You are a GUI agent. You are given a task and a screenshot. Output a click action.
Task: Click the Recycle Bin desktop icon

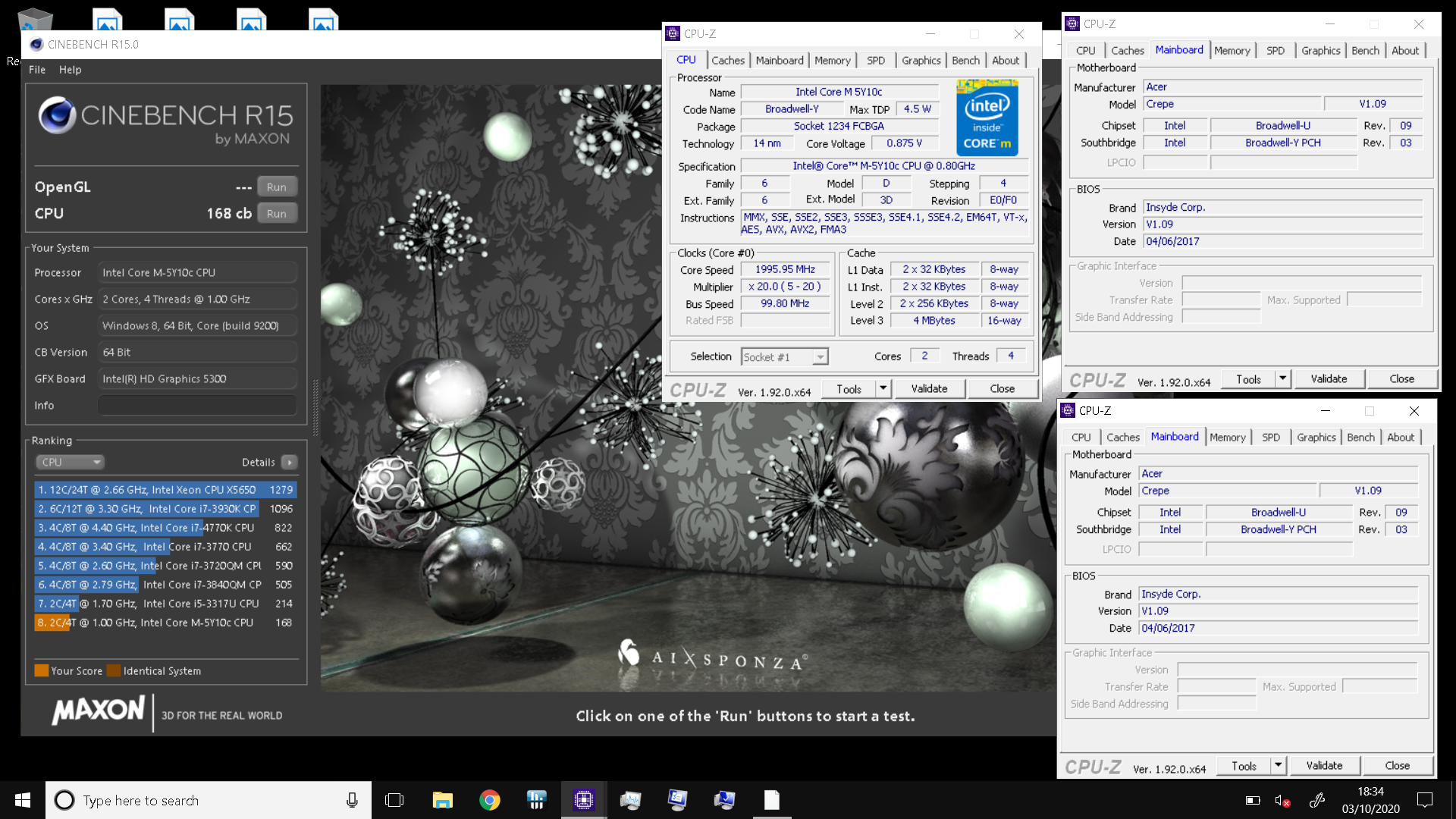(34, 19)
